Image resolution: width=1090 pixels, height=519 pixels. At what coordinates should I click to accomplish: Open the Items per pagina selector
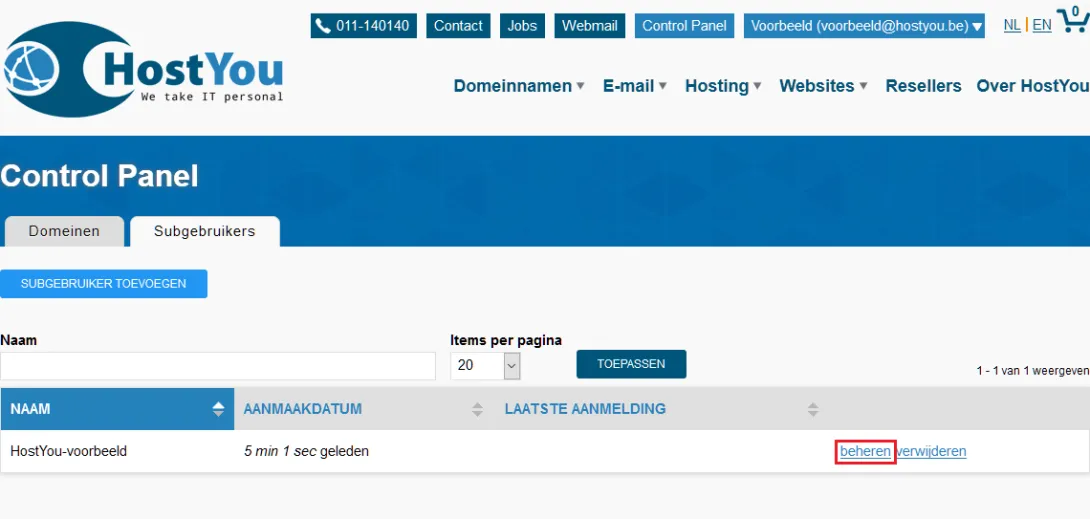(485, 365)
